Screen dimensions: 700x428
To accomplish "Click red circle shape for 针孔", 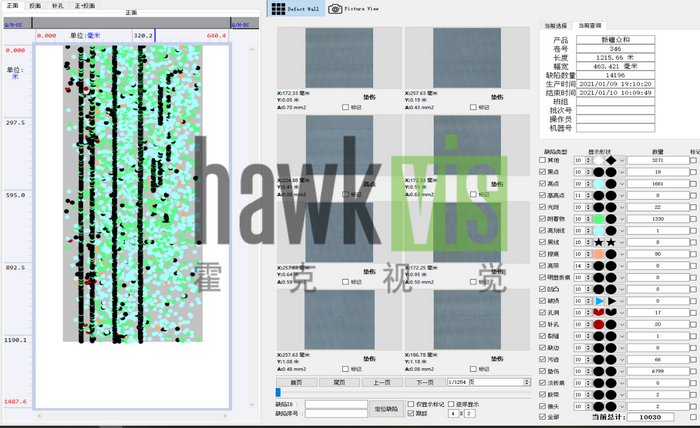I will (x=599, y=324).
